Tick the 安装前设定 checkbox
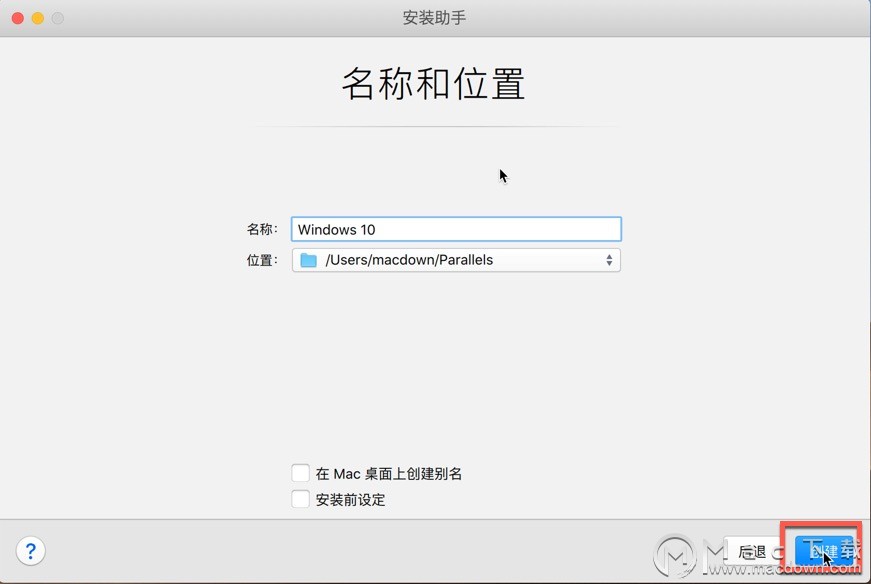Viewport: 871px width, 584px height. 301,499
